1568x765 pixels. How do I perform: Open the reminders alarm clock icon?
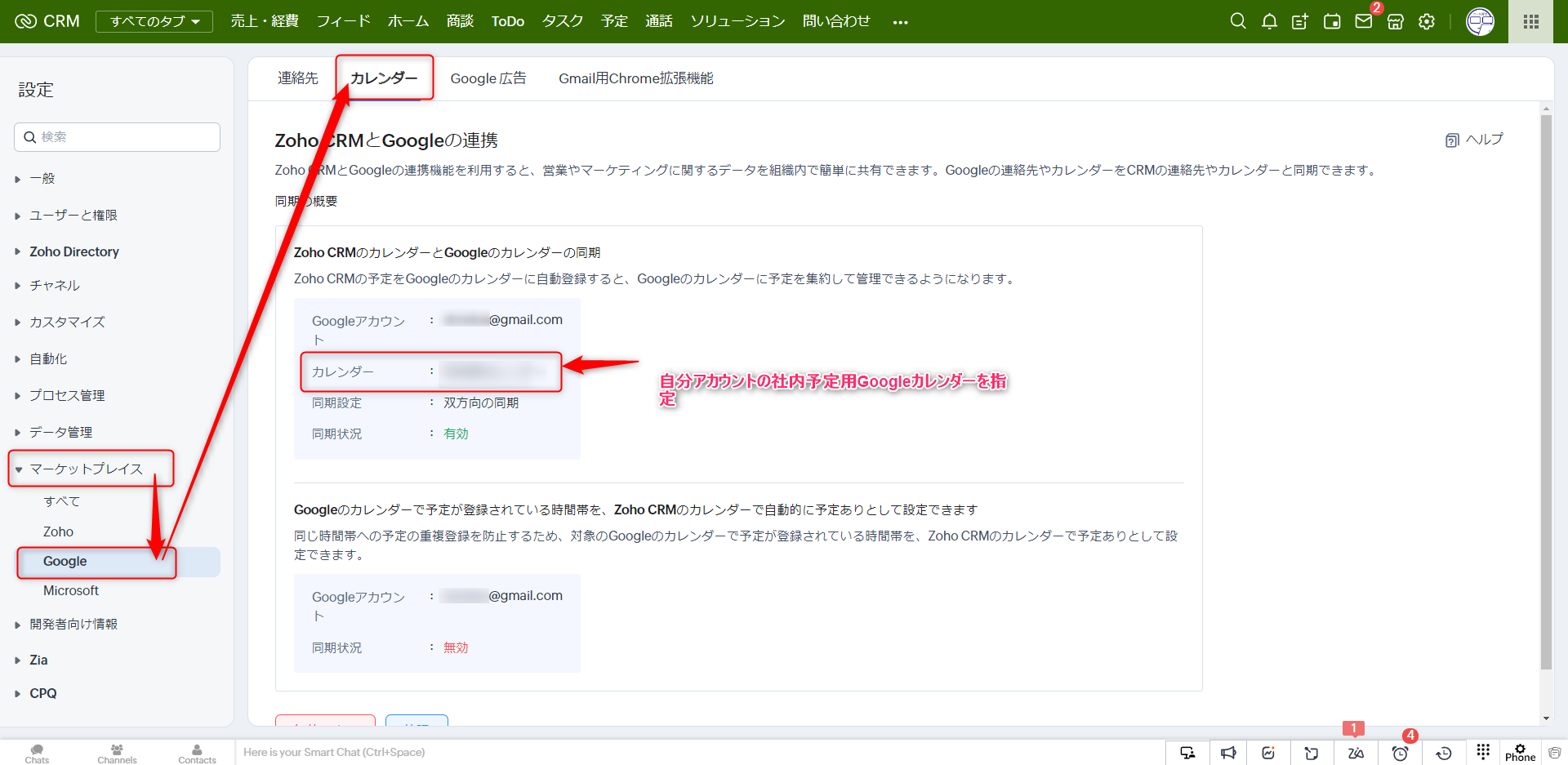click(1400, 753)
